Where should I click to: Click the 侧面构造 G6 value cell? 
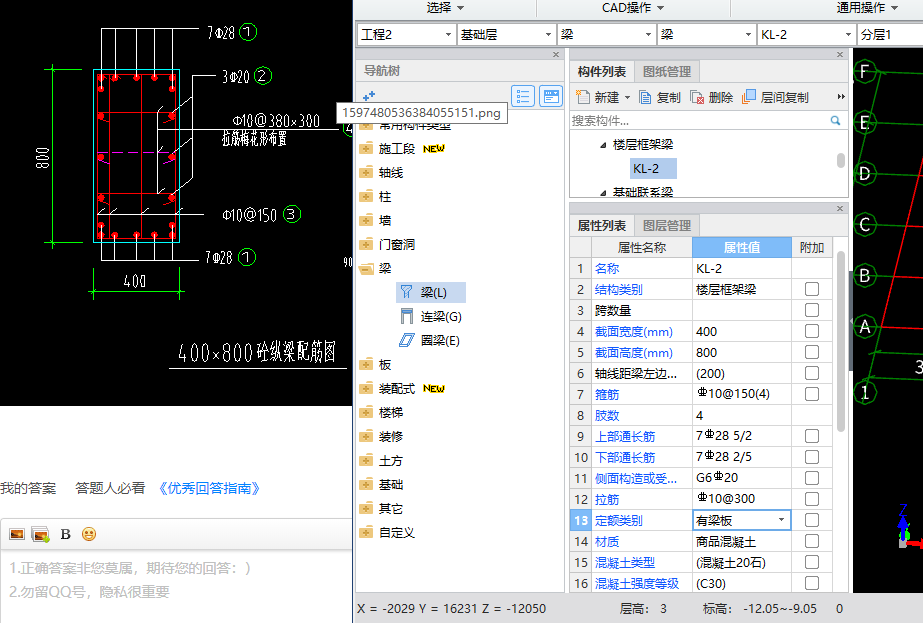pyautogui.click(x=742, y=478)
